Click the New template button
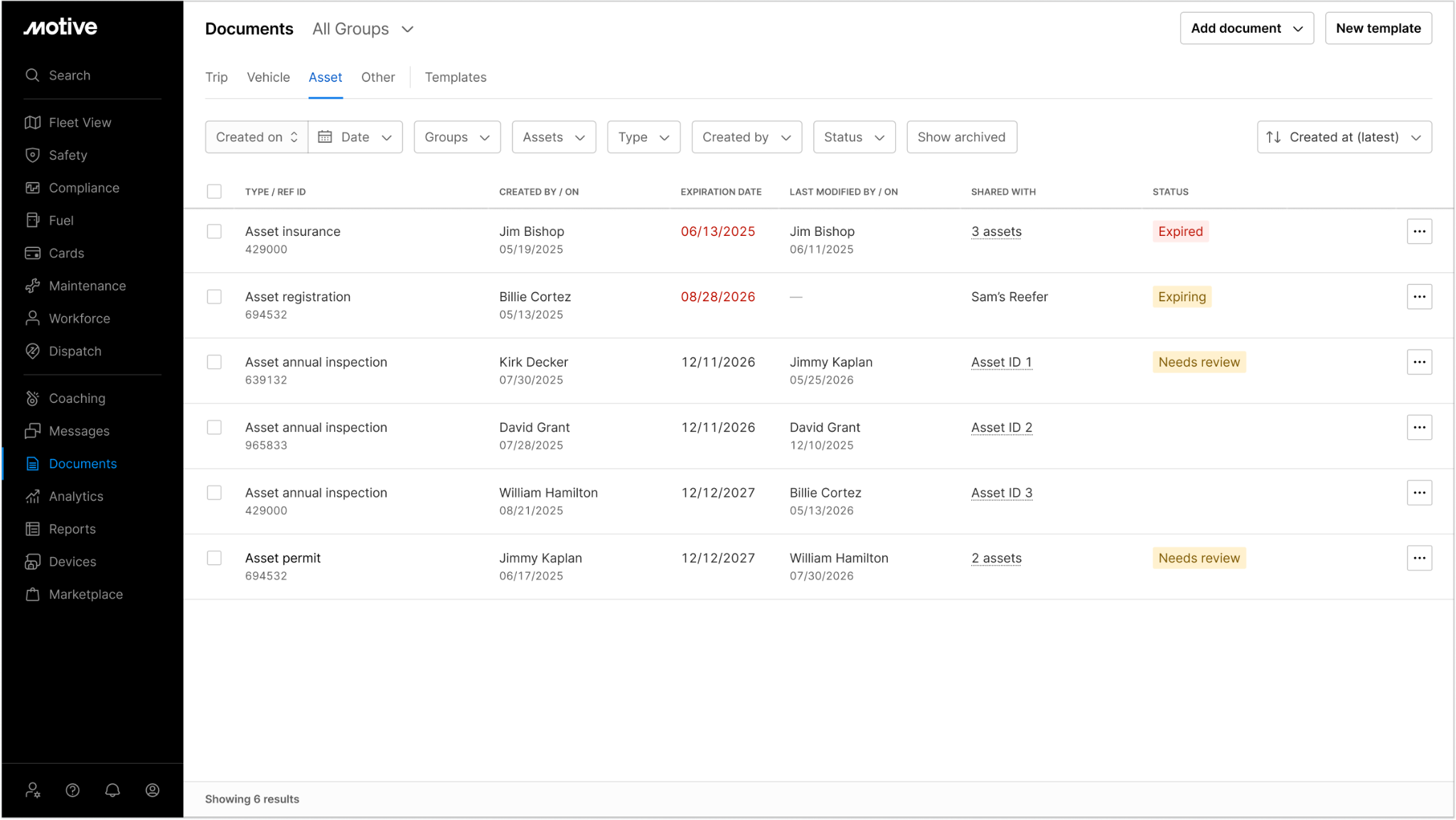Image resolution: width=1456 pixels, height=820 pixels. click(x=1378, y=28)
